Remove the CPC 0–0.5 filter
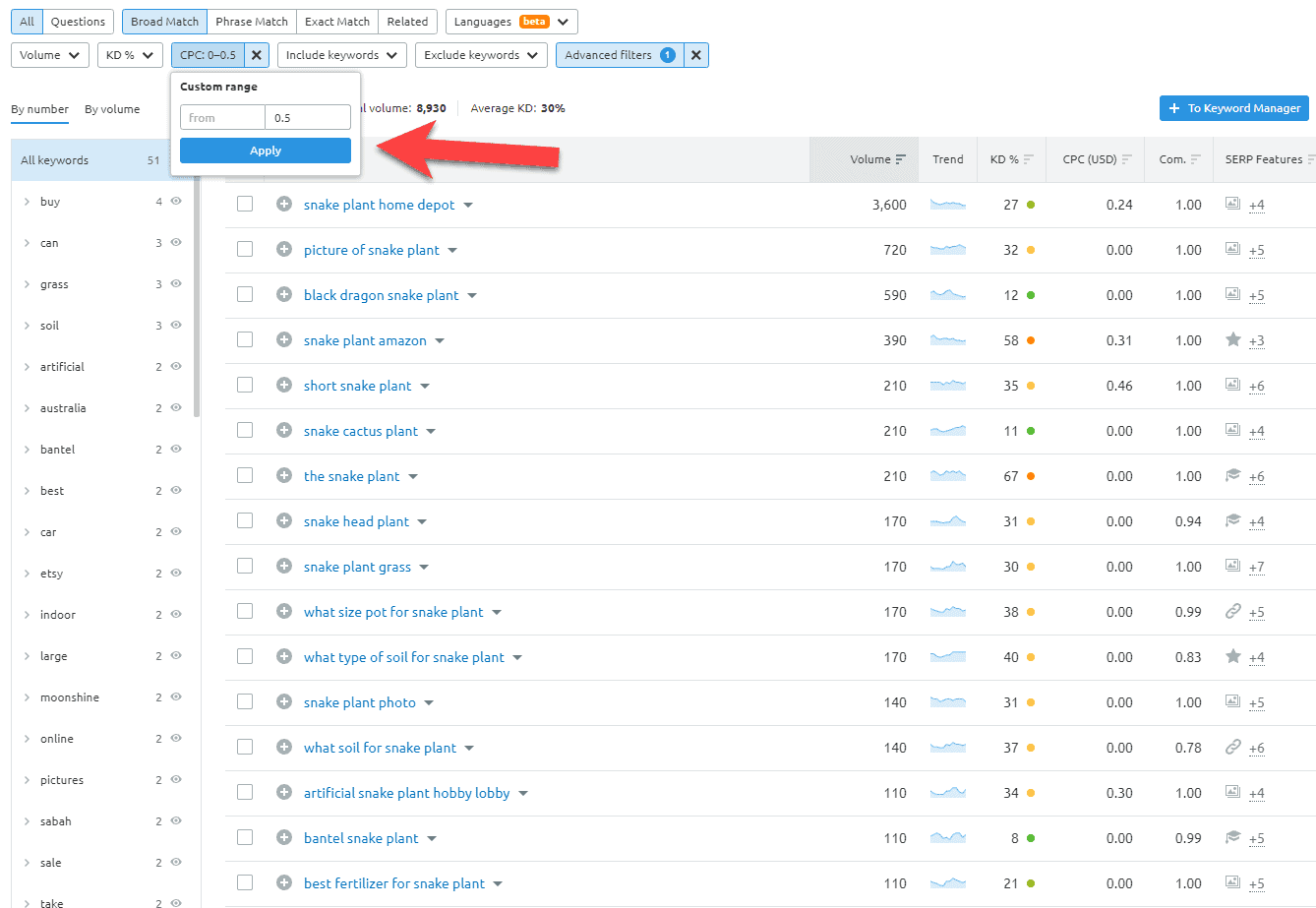This screenshot has height=908, width=1316. pos(257,55)
